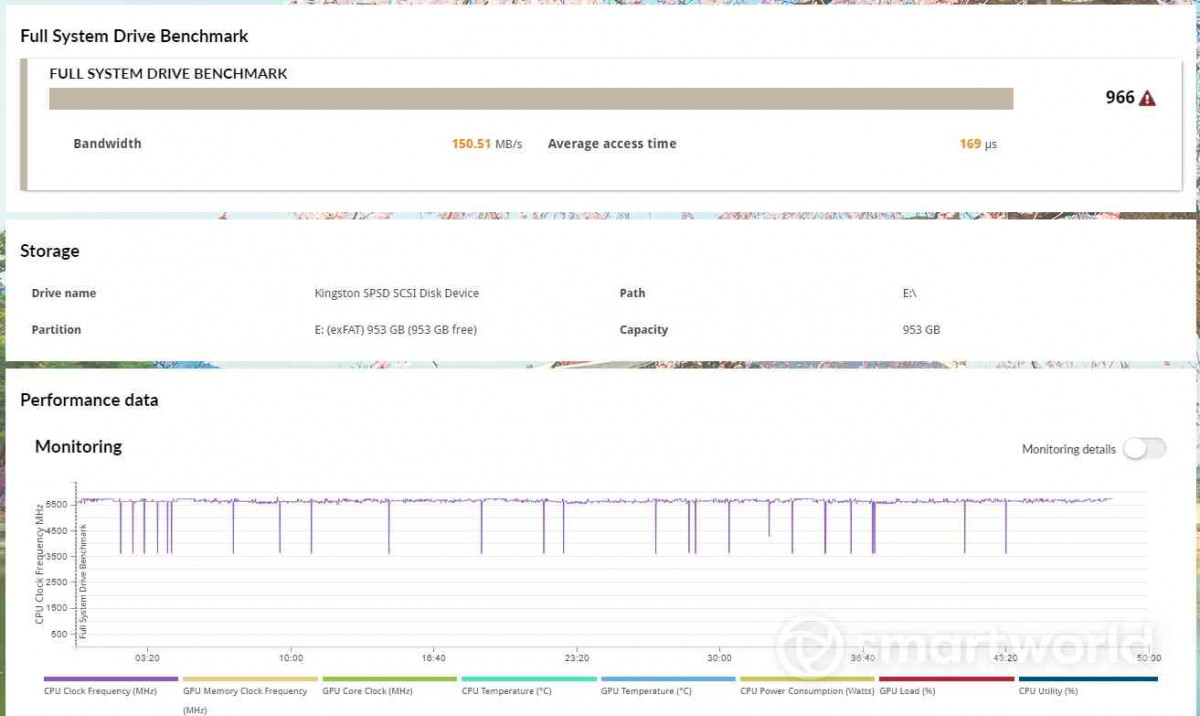This screenshot has height=716, width=1200.
Task: Click the FULL SYSTEM DRIVE BENCHMARK result header
Action: [x=168, y=73]
